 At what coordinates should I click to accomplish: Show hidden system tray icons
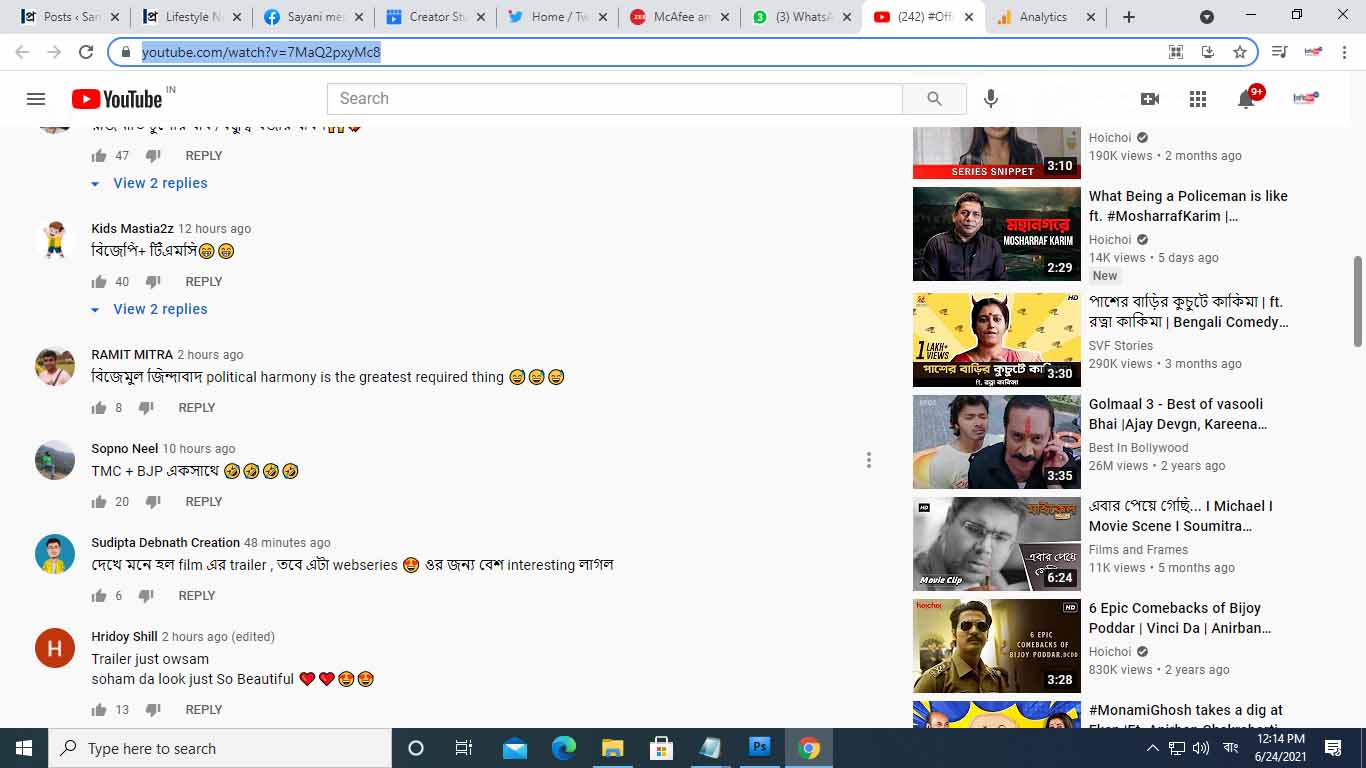point(1152,748)
